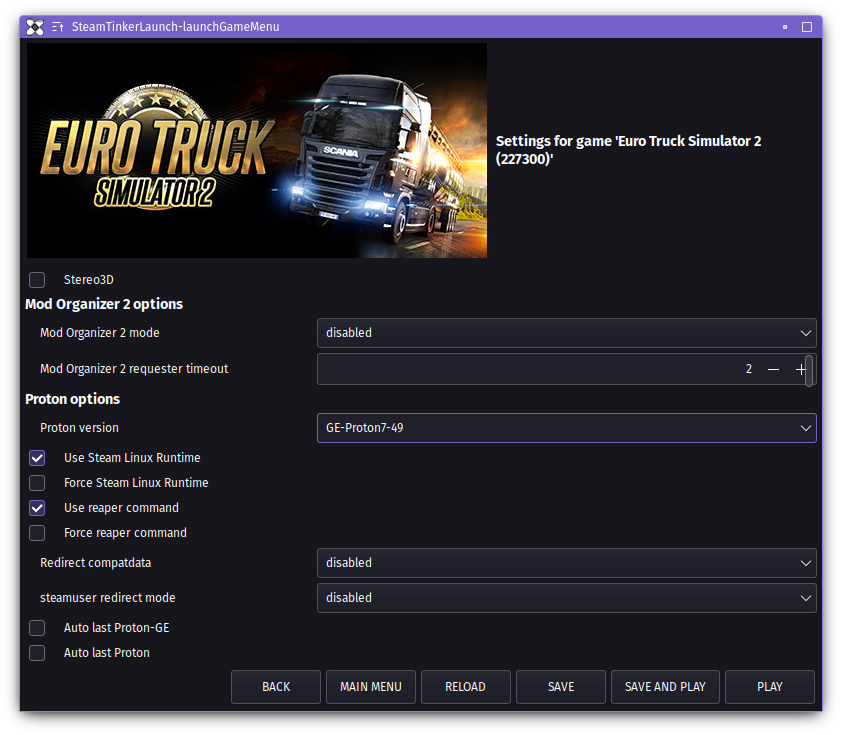Open Mod Organizer 2 mode dropdown
This screenshot has height=735, width=842.
(x=567, y=333)
